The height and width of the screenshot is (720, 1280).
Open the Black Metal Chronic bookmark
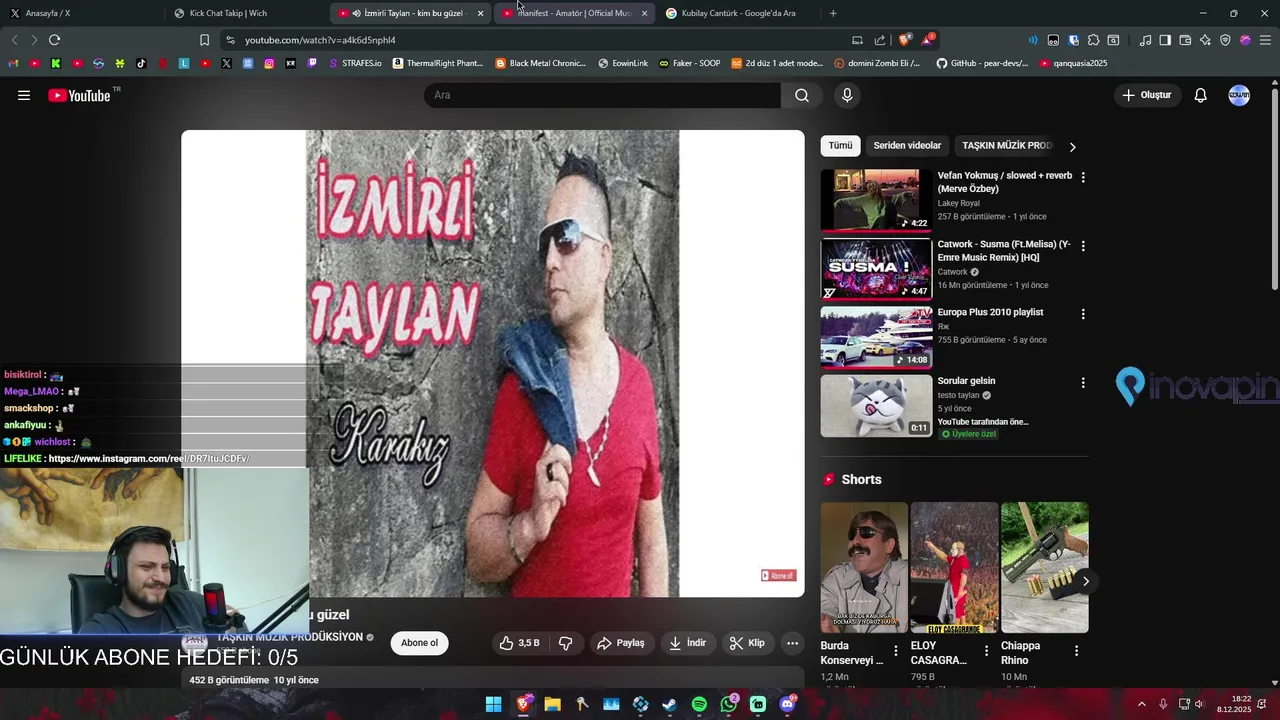(x=541, y=63)
